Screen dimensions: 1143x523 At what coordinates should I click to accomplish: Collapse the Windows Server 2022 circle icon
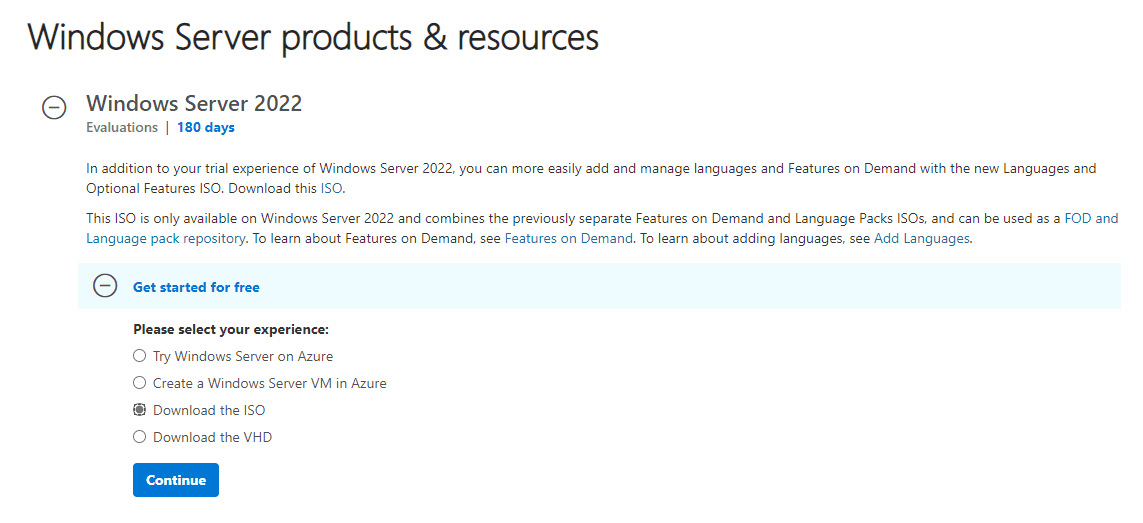coord(54,108)
